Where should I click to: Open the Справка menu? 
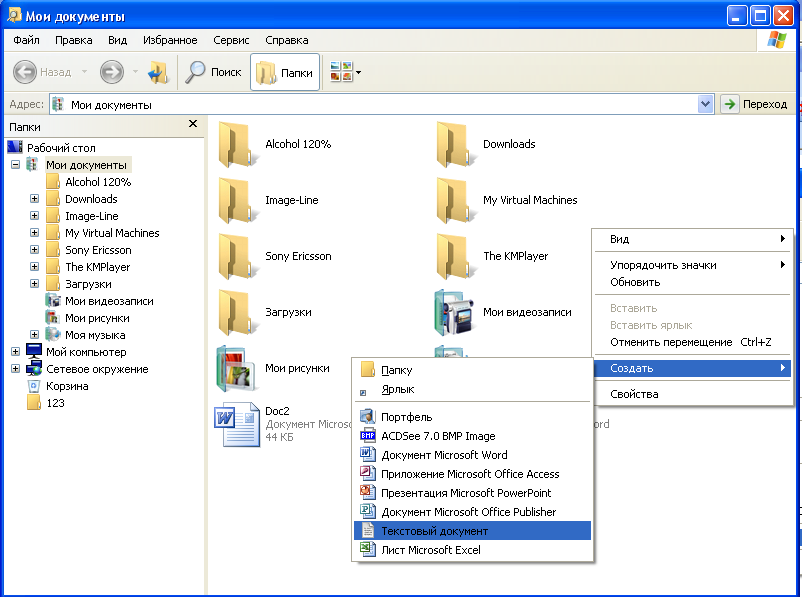[x=286, y=40]
